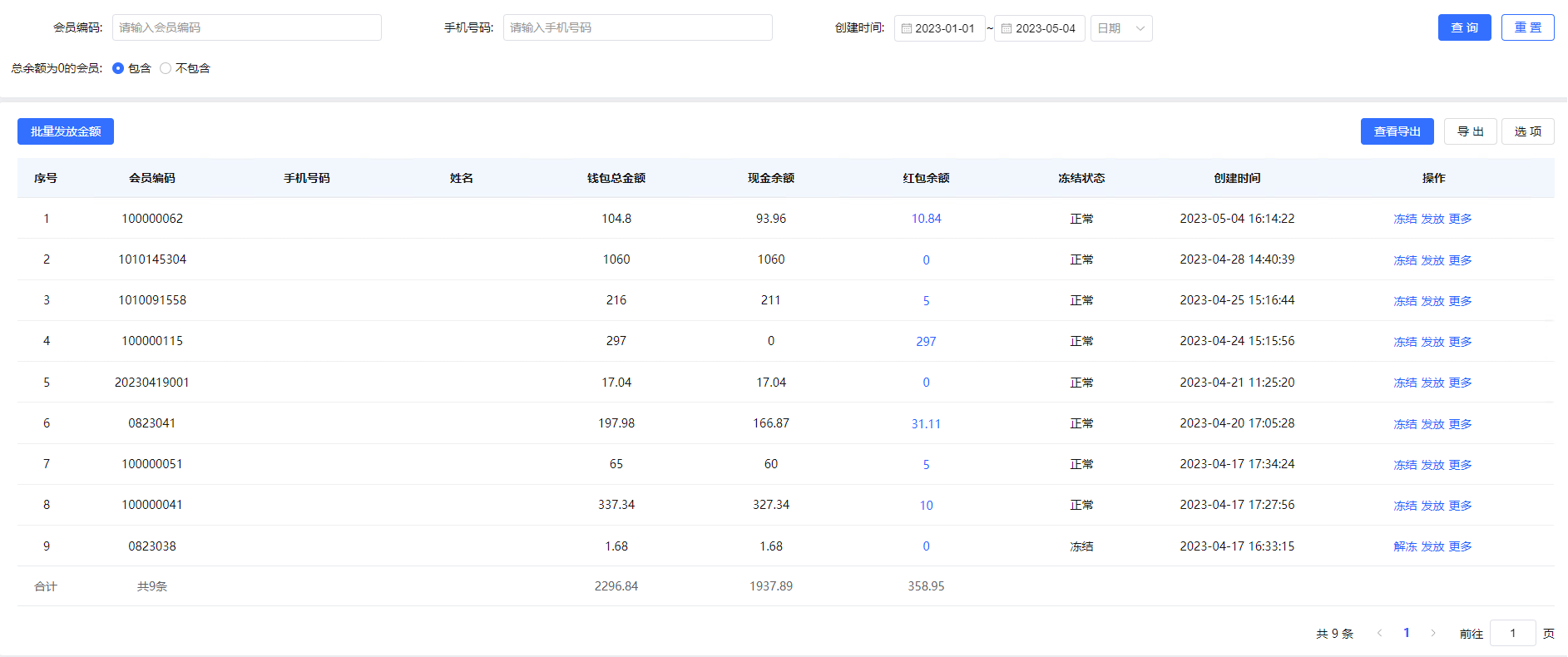Open red packet balance 31.11 link
Image resolution: width=1568 pixels, height=657 pixels.
click(926, 424)
